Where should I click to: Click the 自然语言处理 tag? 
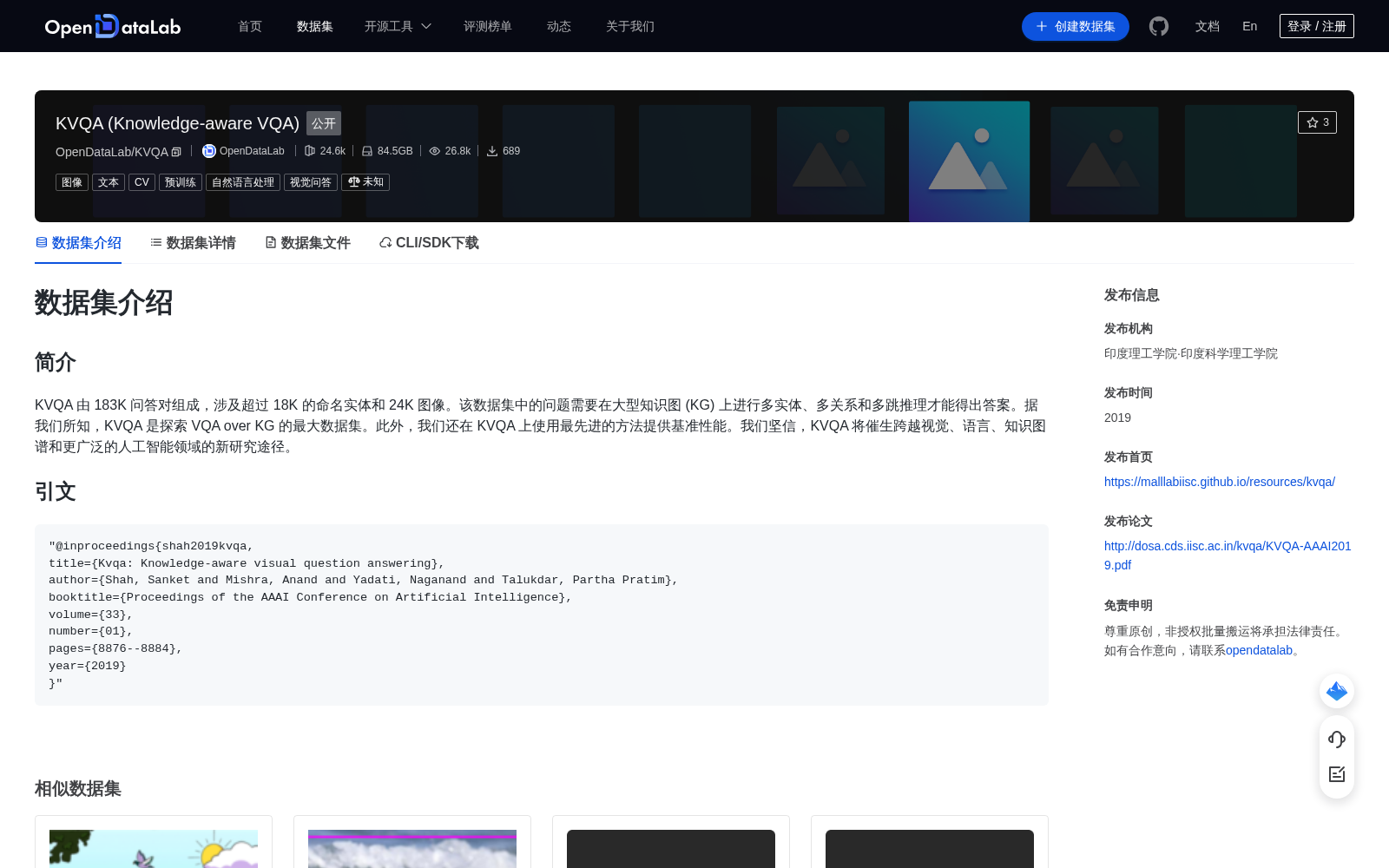tap(243, 182)
